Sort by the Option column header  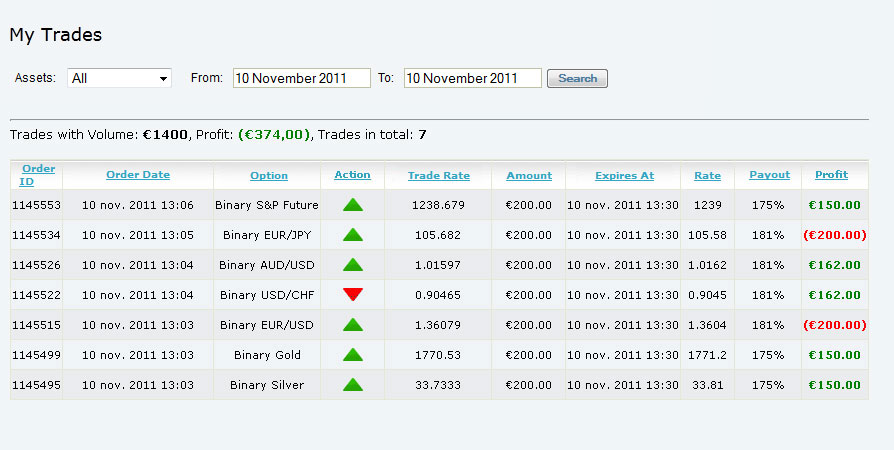[x=269, y=176]
